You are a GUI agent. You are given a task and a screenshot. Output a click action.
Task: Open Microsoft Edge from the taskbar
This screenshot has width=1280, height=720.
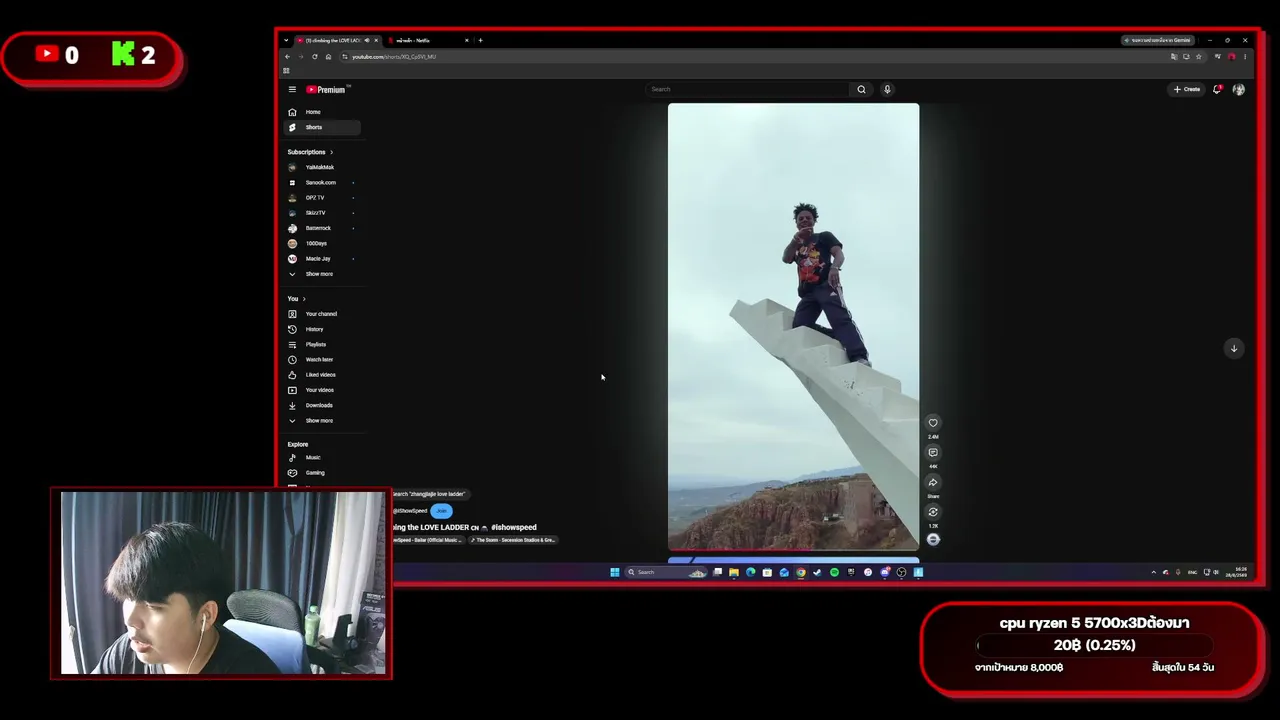tap(751, 572)
